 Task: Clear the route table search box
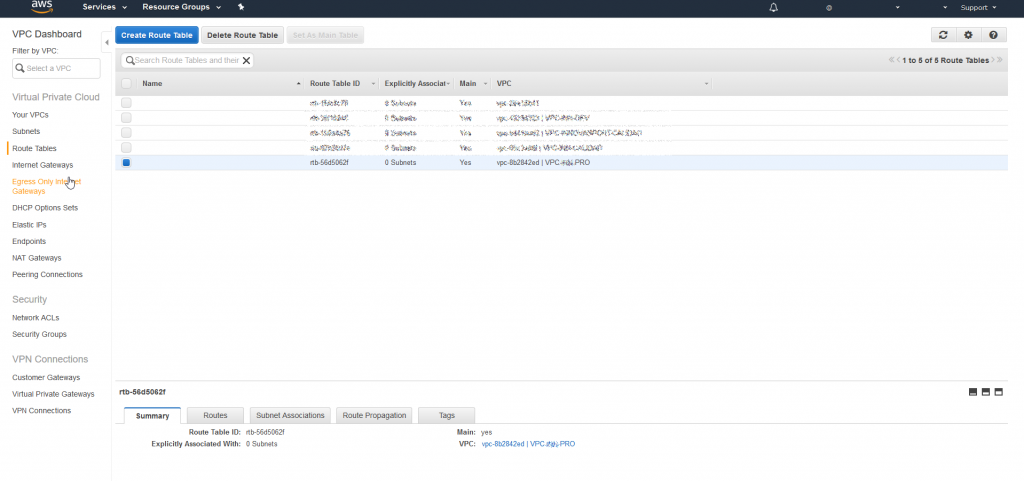pos(246,60)
